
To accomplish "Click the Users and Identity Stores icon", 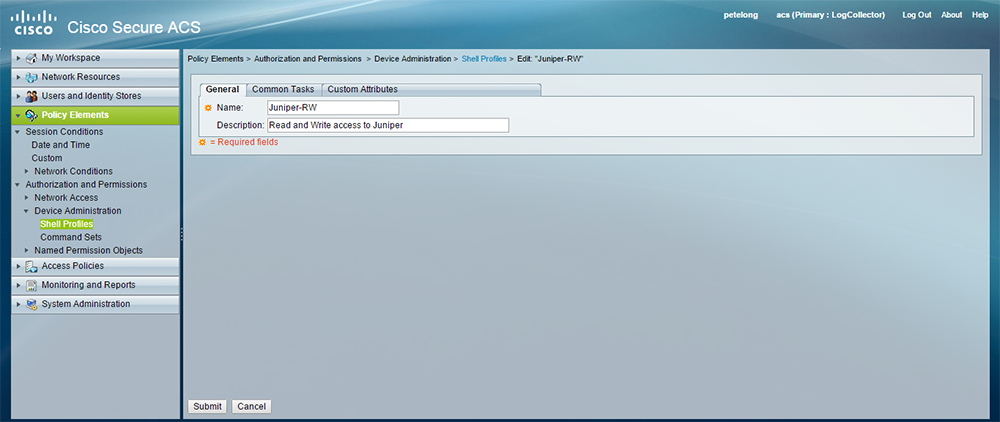I will (31, 96).
